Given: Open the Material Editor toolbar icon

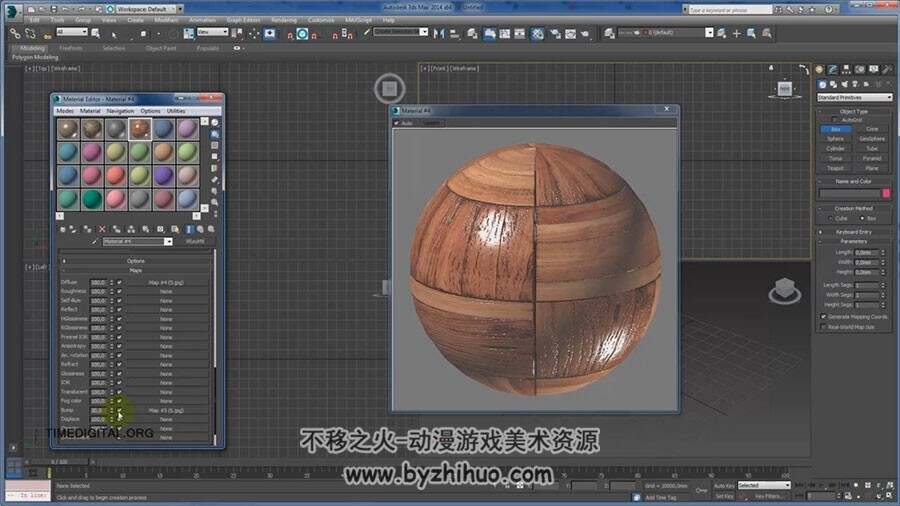Looking at the screenshot, I should click(537, 34).
